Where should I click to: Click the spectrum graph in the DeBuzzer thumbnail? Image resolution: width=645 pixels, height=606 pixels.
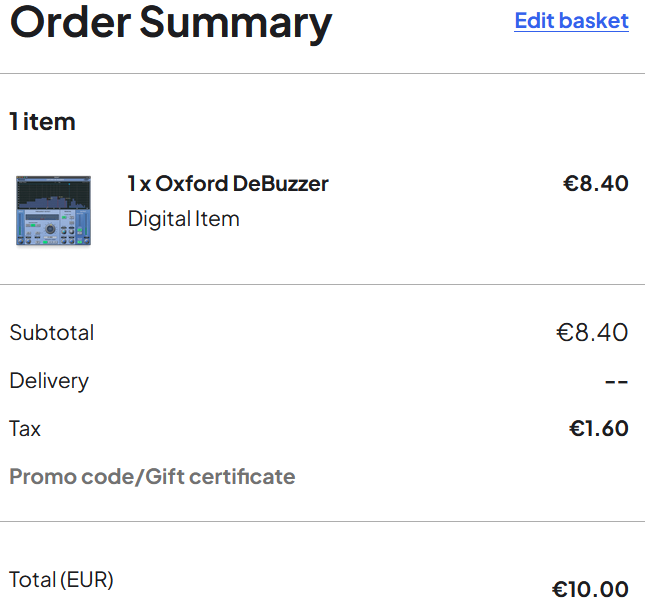tap(53, 193)
